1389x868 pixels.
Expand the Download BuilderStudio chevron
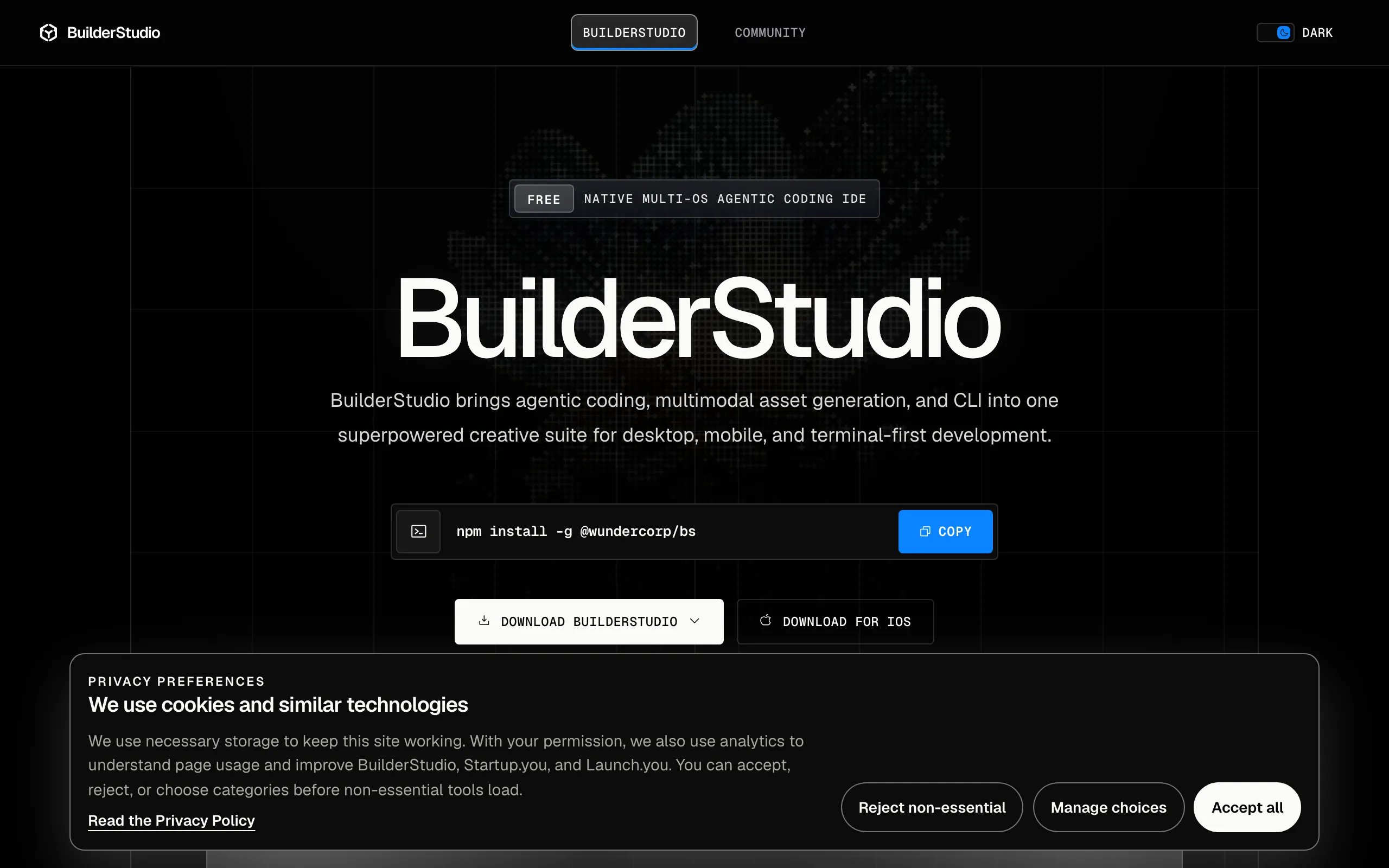click(694, 621)
